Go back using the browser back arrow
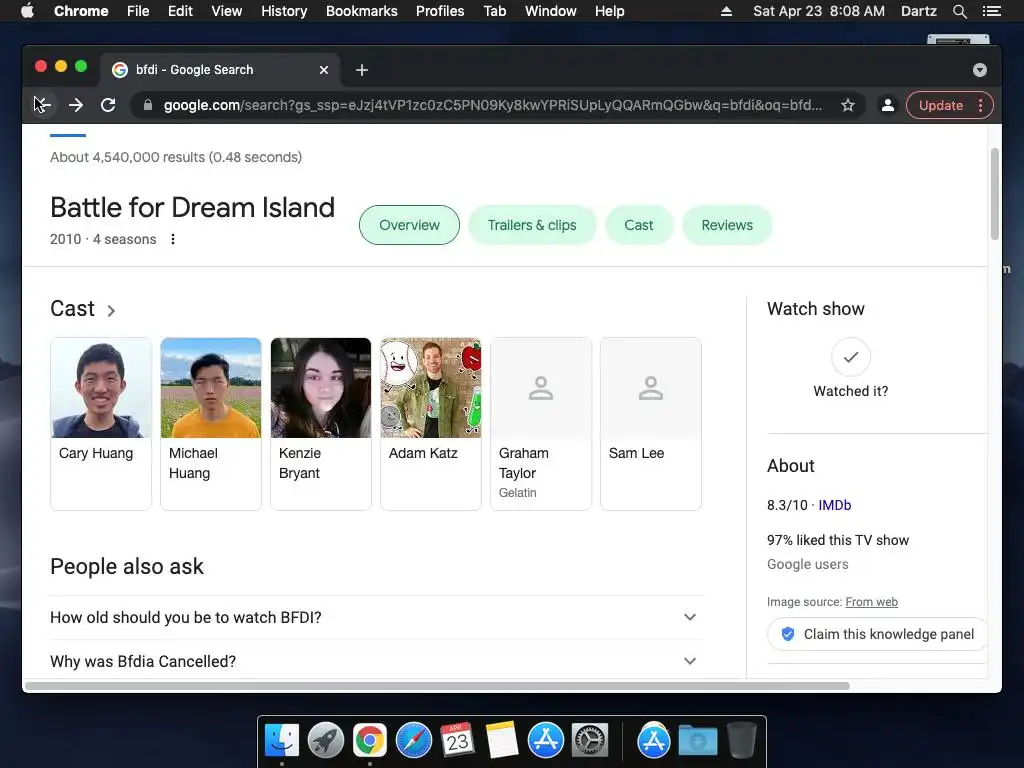 pyautogui.click(x=42, y=105)
